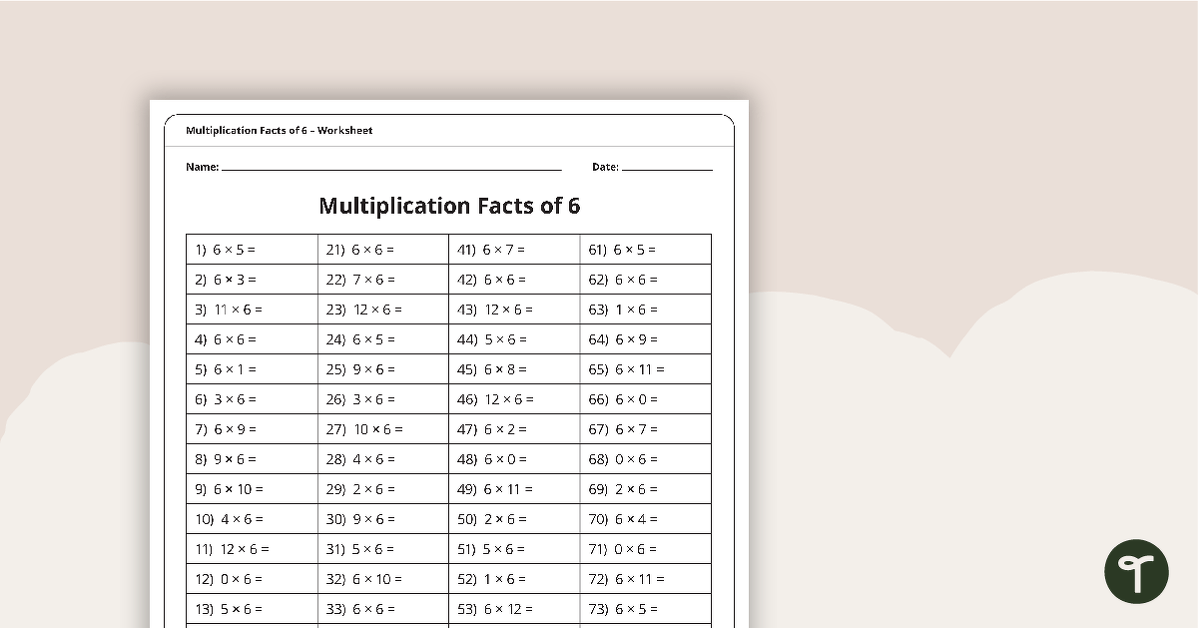Click the 'Multiplication Facts of 6 – Worksheet' header text

(x=279, y=131)
